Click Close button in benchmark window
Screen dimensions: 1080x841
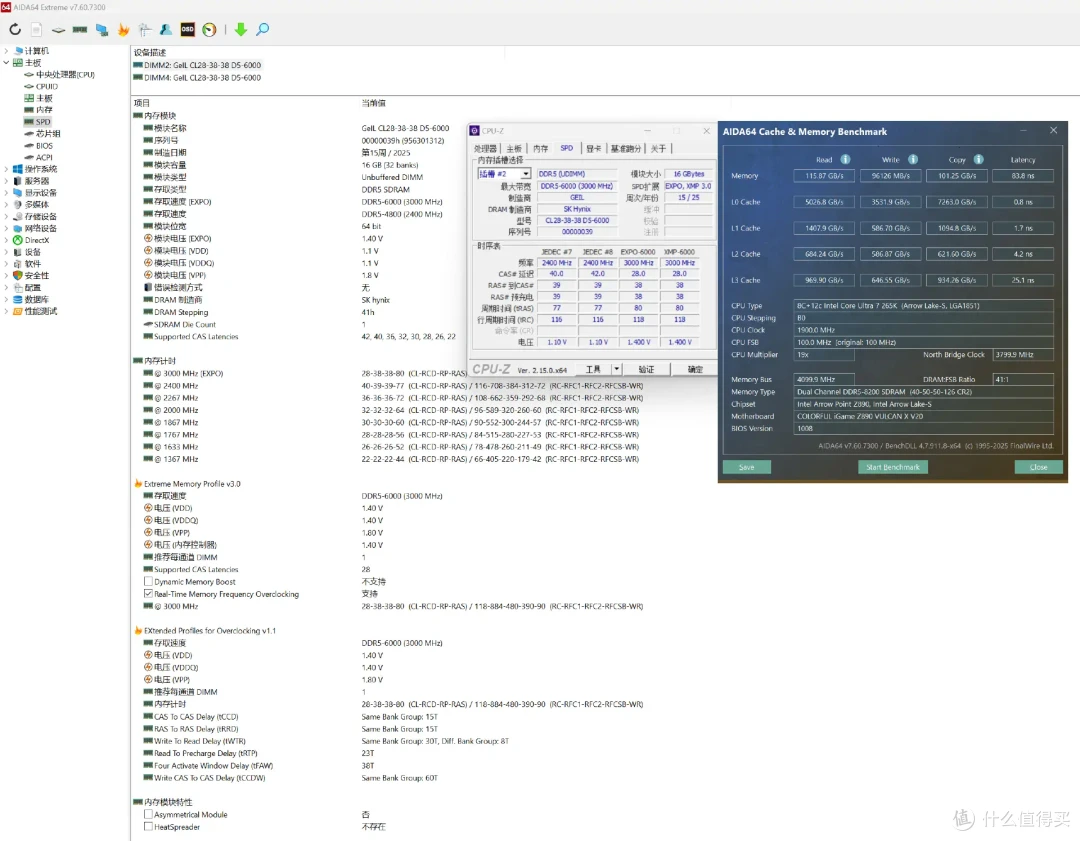(1038, 467)
